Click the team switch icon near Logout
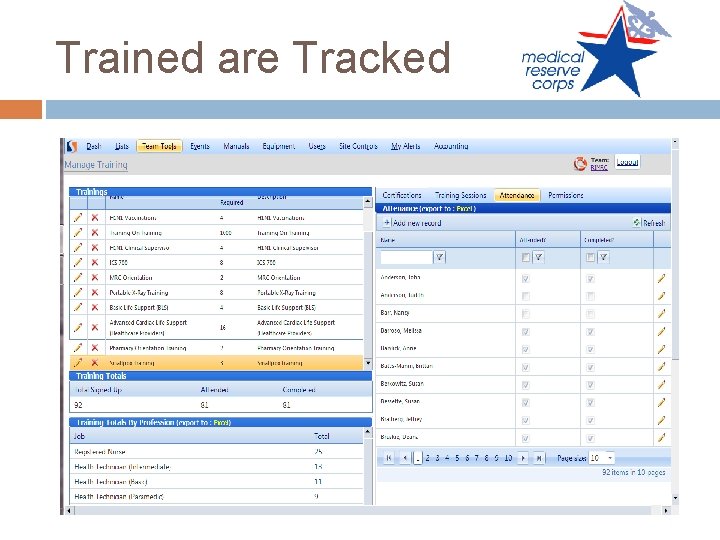Viewport: 720px width, 540px height. tap(580, 163)
